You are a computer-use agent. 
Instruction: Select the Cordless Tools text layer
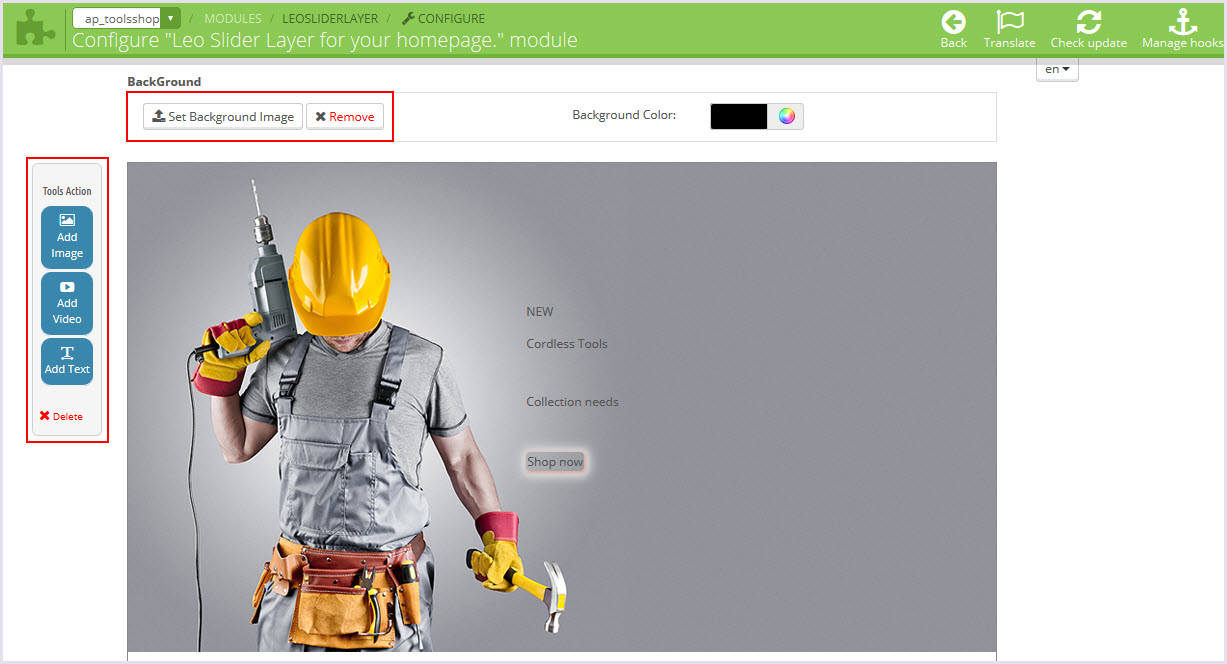(567, 344)
